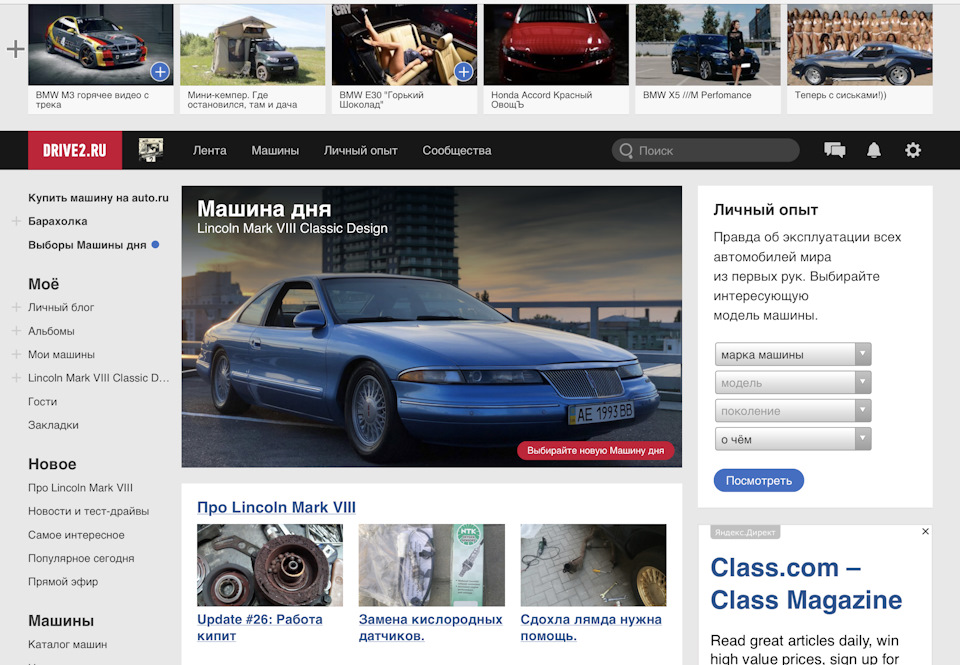Viewport: 960px width, 665px height.
Task: Open the модель dropdown
Action: (793, 382)
